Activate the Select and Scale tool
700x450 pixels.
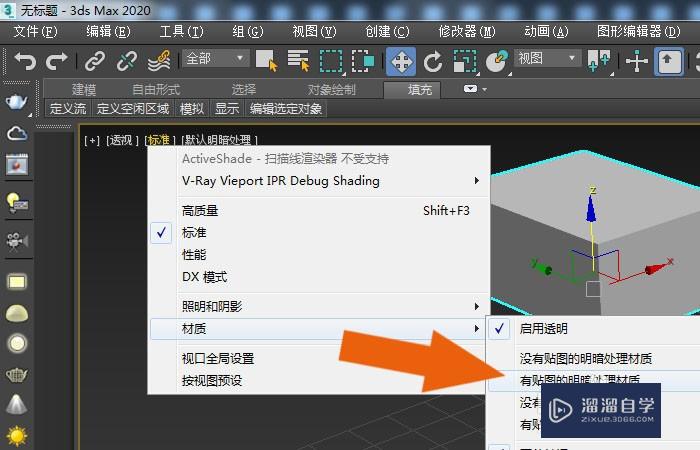coord(465,61)
